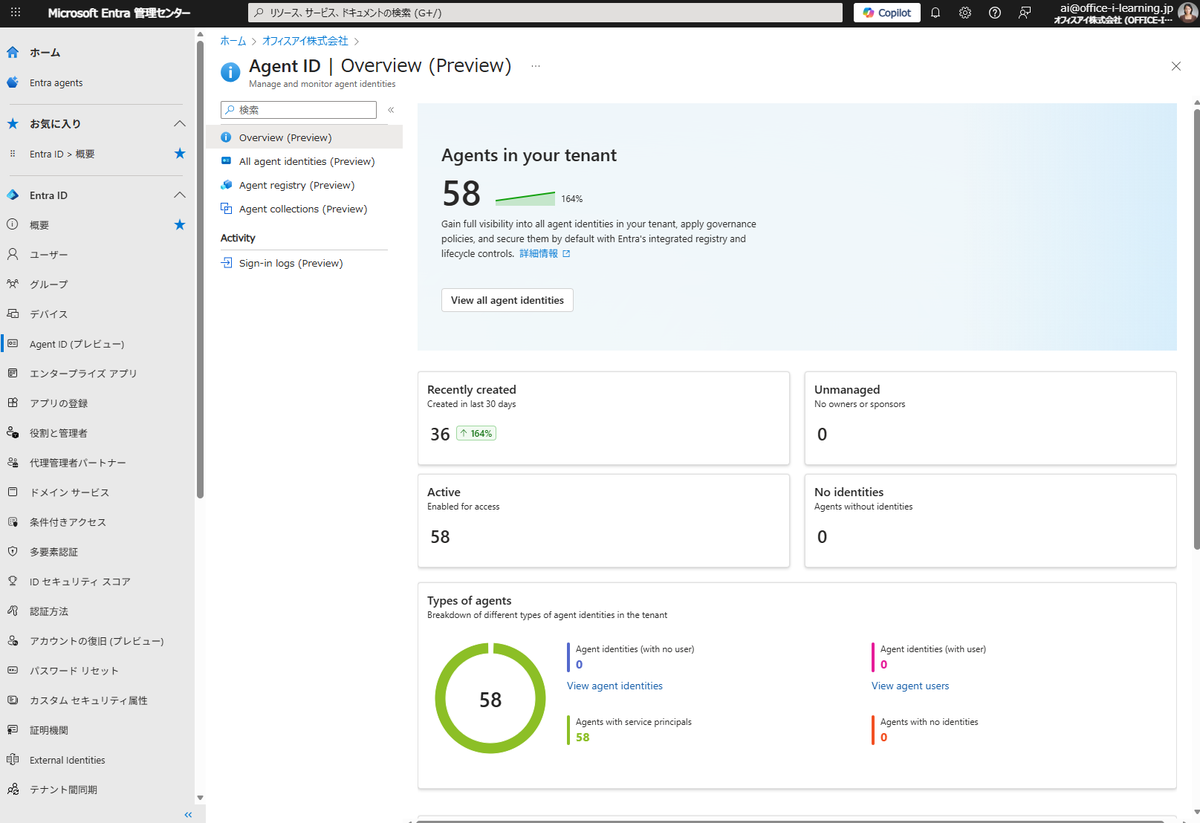The width and height of the screenshot is (1200, 823).
Task: Collapse the Entra ID section chevron
Action: (180, 195)
